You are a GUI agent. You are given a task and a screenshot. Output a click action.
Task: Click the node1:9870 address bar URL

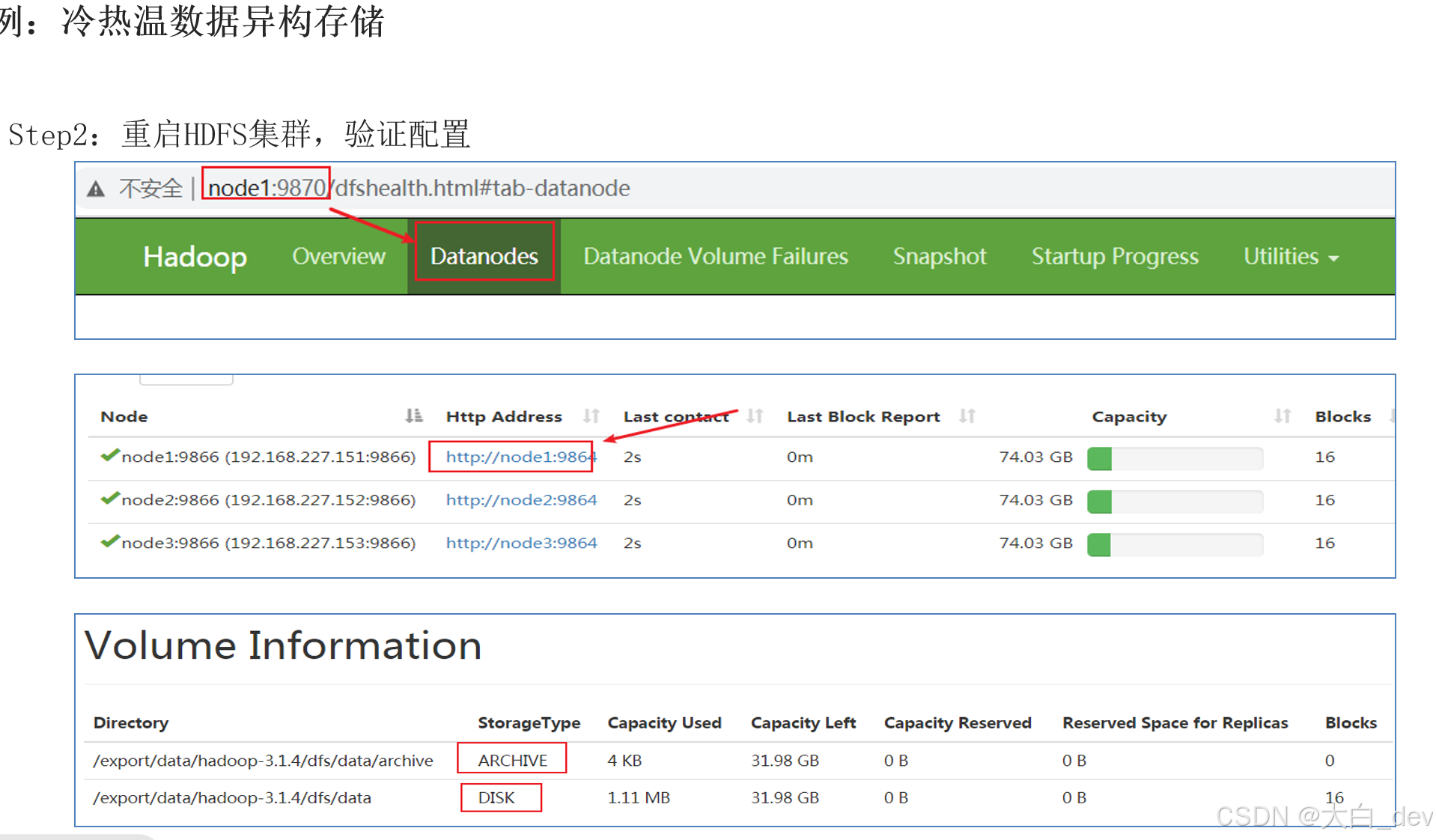tap(265, 188)
